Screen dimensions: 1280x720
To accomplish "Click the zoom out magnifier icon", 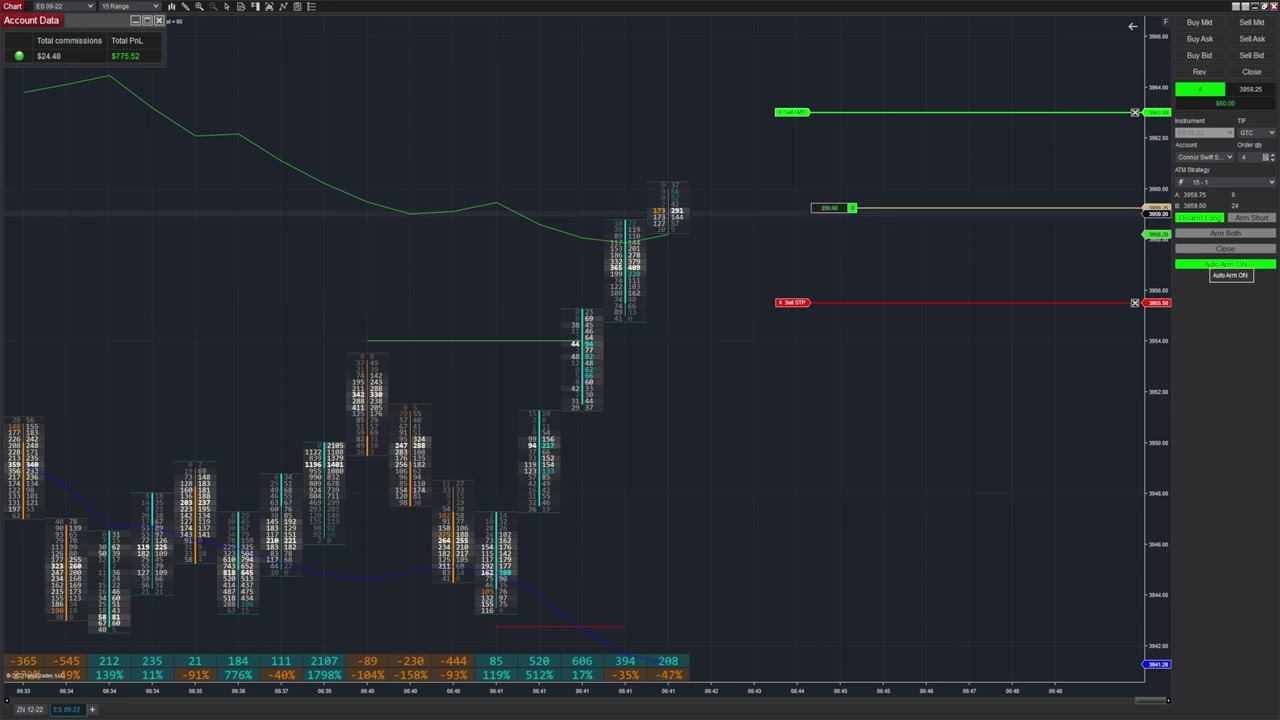I will click(213, 6).
